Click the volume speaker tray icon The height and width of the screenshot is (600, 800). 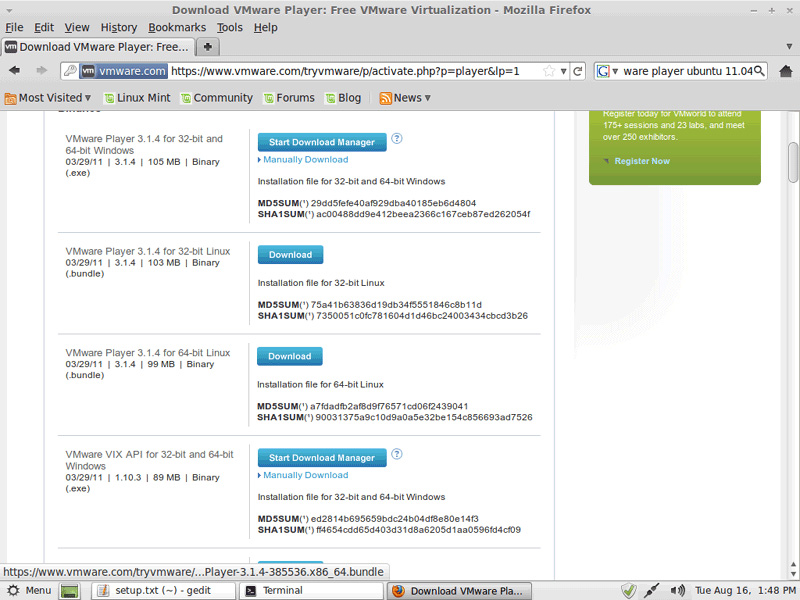point(678,591)
